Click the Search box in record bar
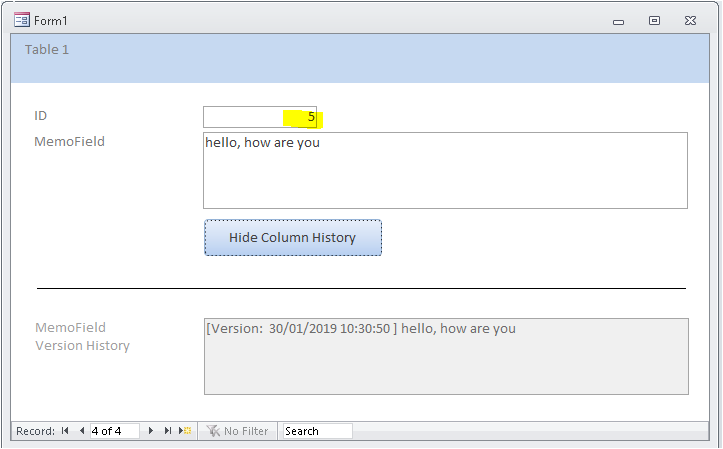 click(318, 431)
